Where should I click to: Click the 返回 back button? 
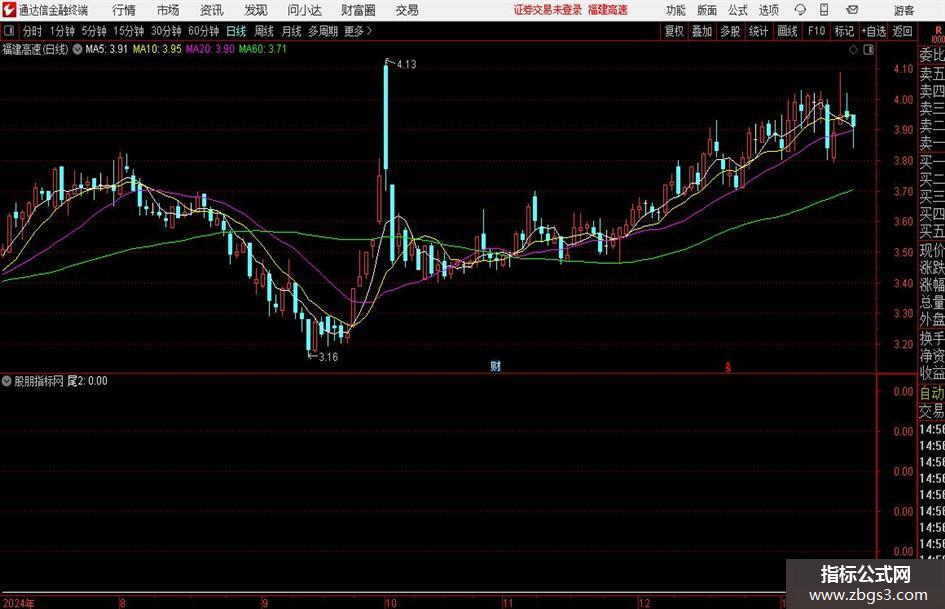(x=902, y=31)
